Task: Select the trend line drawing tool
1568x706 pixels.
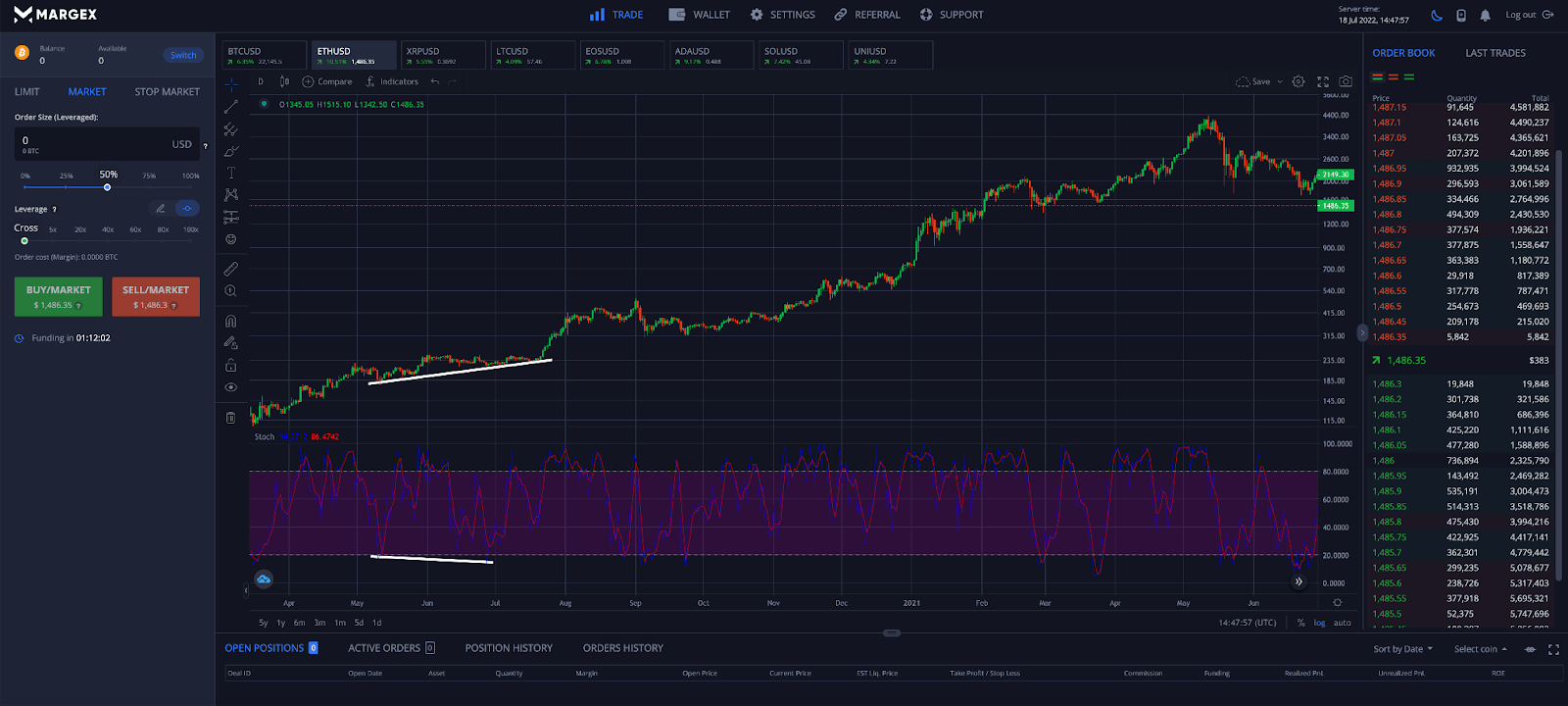Action: tap(231, 106)
